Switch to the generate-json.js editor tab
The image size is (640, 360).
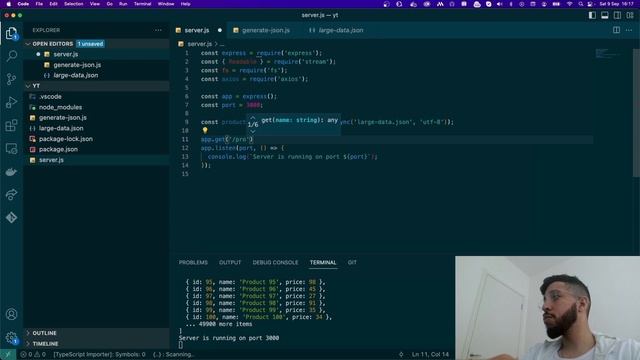[x=266, y=30]
